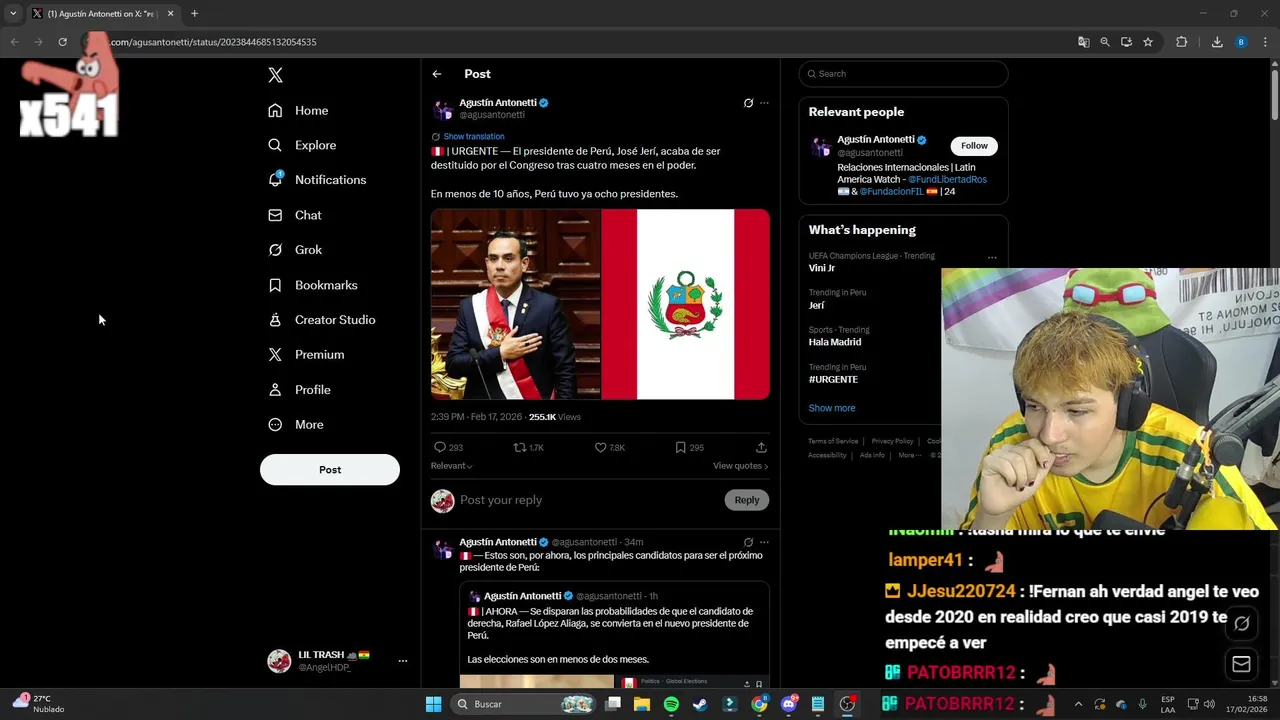The height and width of the screenshot is (720, 1280).
Task: Click the X logo in the sidebar
Action: point(275,75)
